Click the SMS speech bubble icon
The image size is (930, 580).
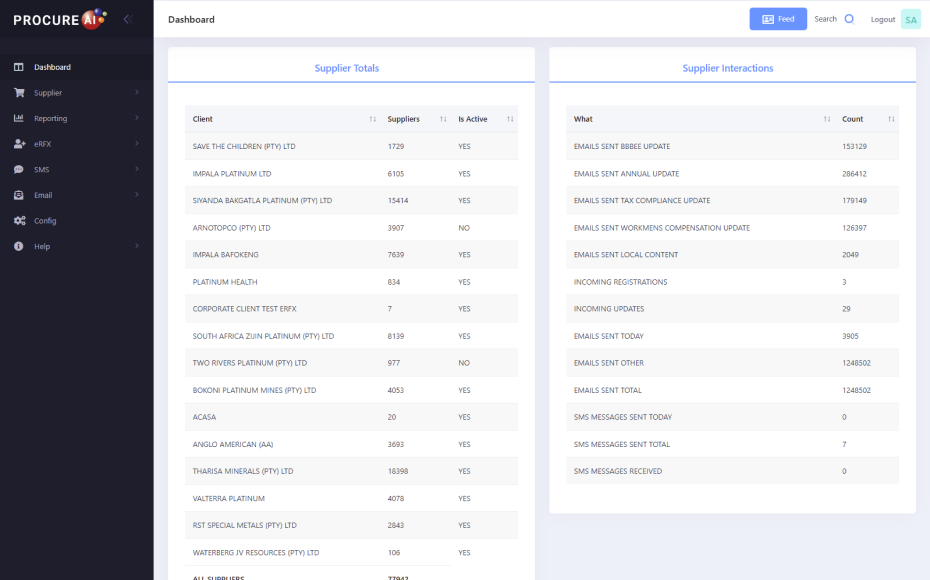18,170
